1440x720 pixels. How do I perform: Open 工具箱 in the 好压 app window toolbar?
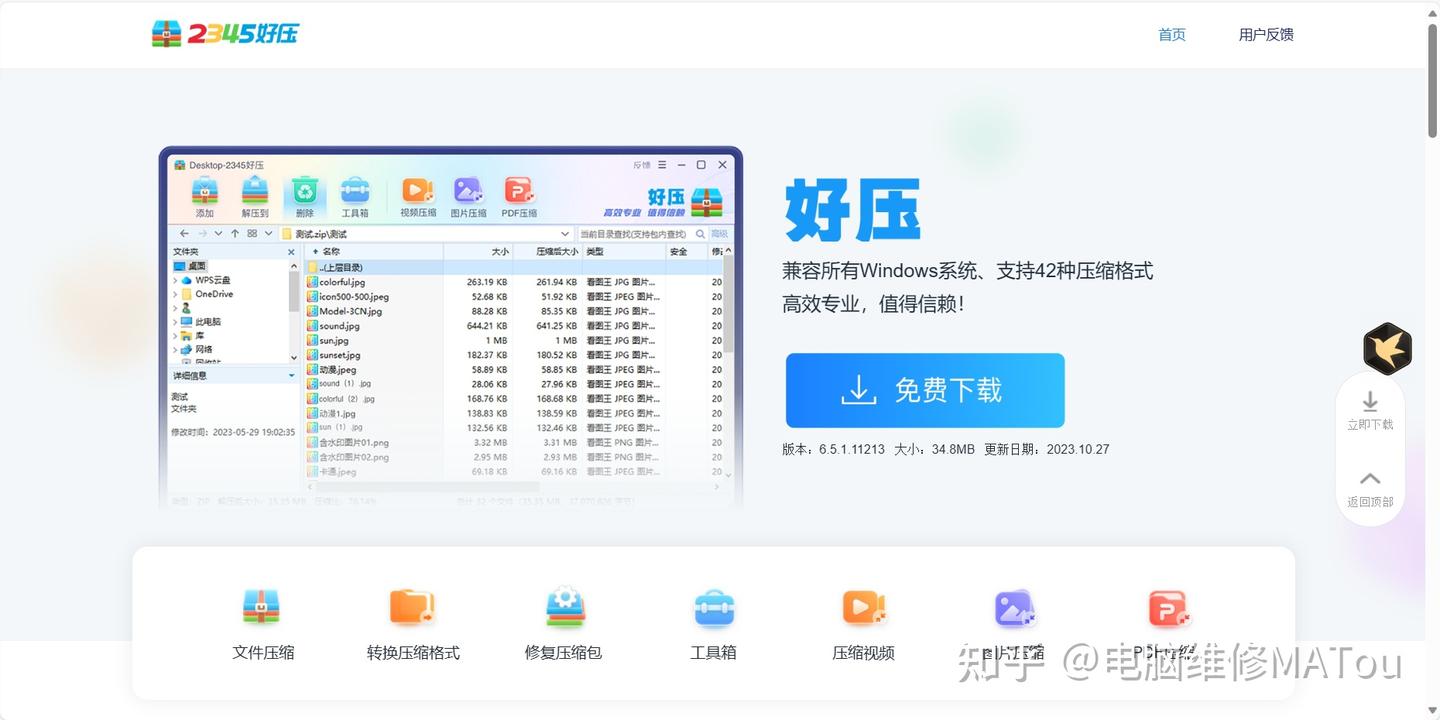coord(355,197)
